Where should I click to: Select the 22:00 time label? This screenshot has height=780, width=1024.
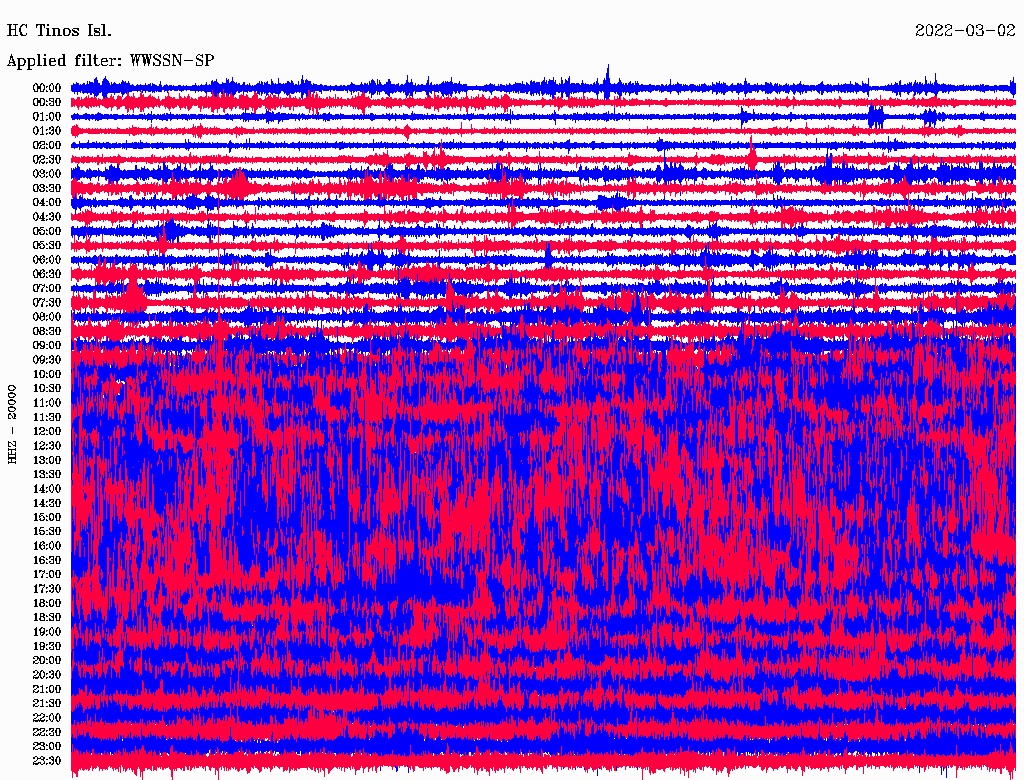[x=47, y=717]
